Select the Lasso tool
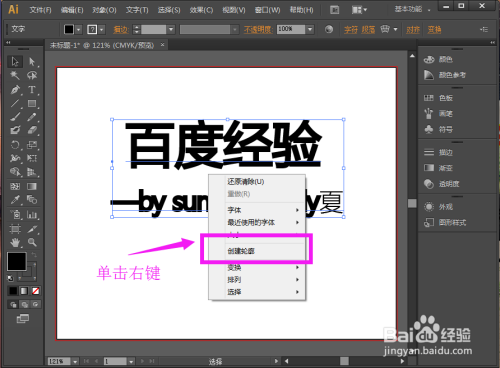Viewport: 500px width, 368px height. pos(32,76)
